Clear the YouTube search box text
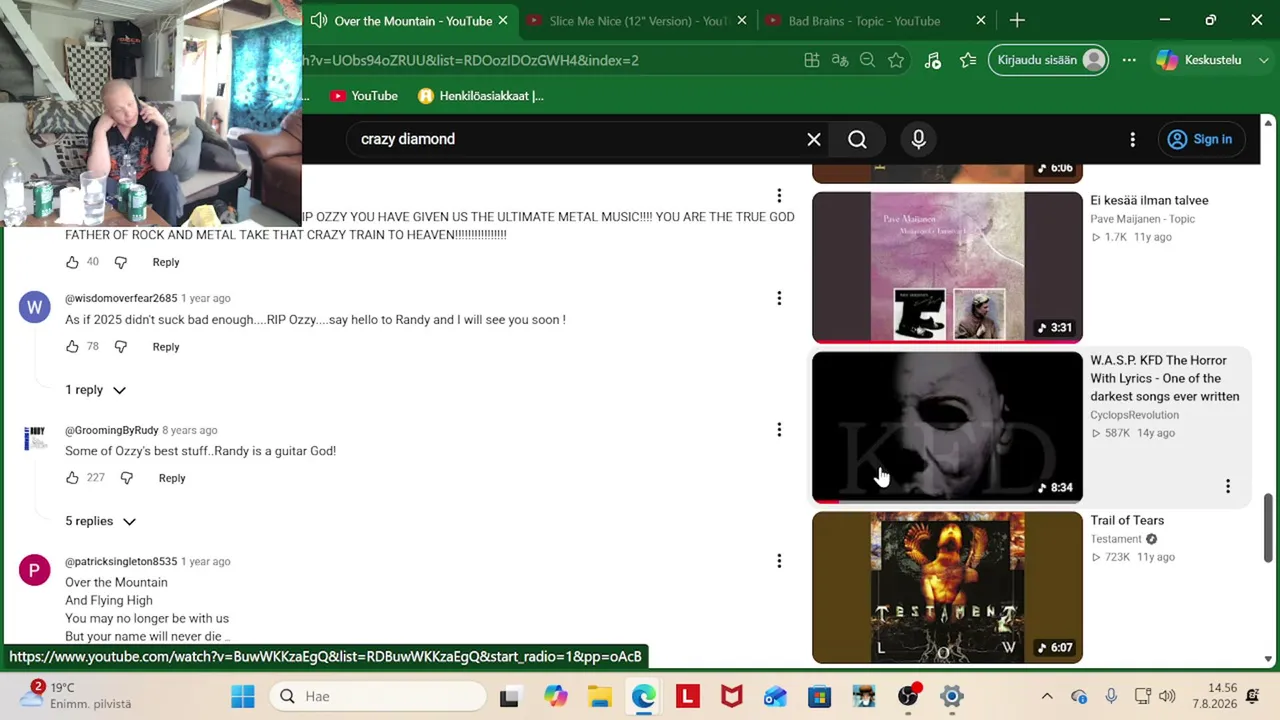Viewport: 1280px width, 720px height. tap(814, 139)
